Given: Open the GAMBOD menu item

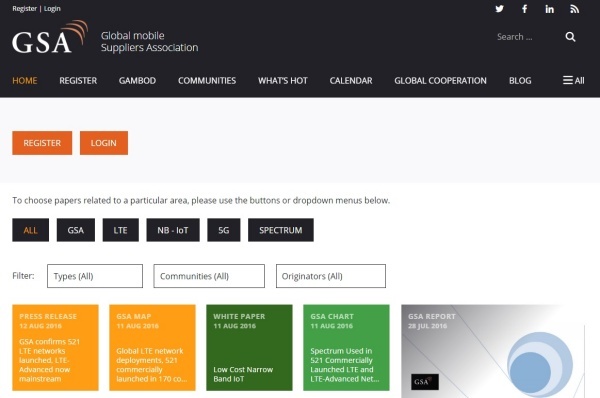Looking at the screenshot, I should point(137,81).
